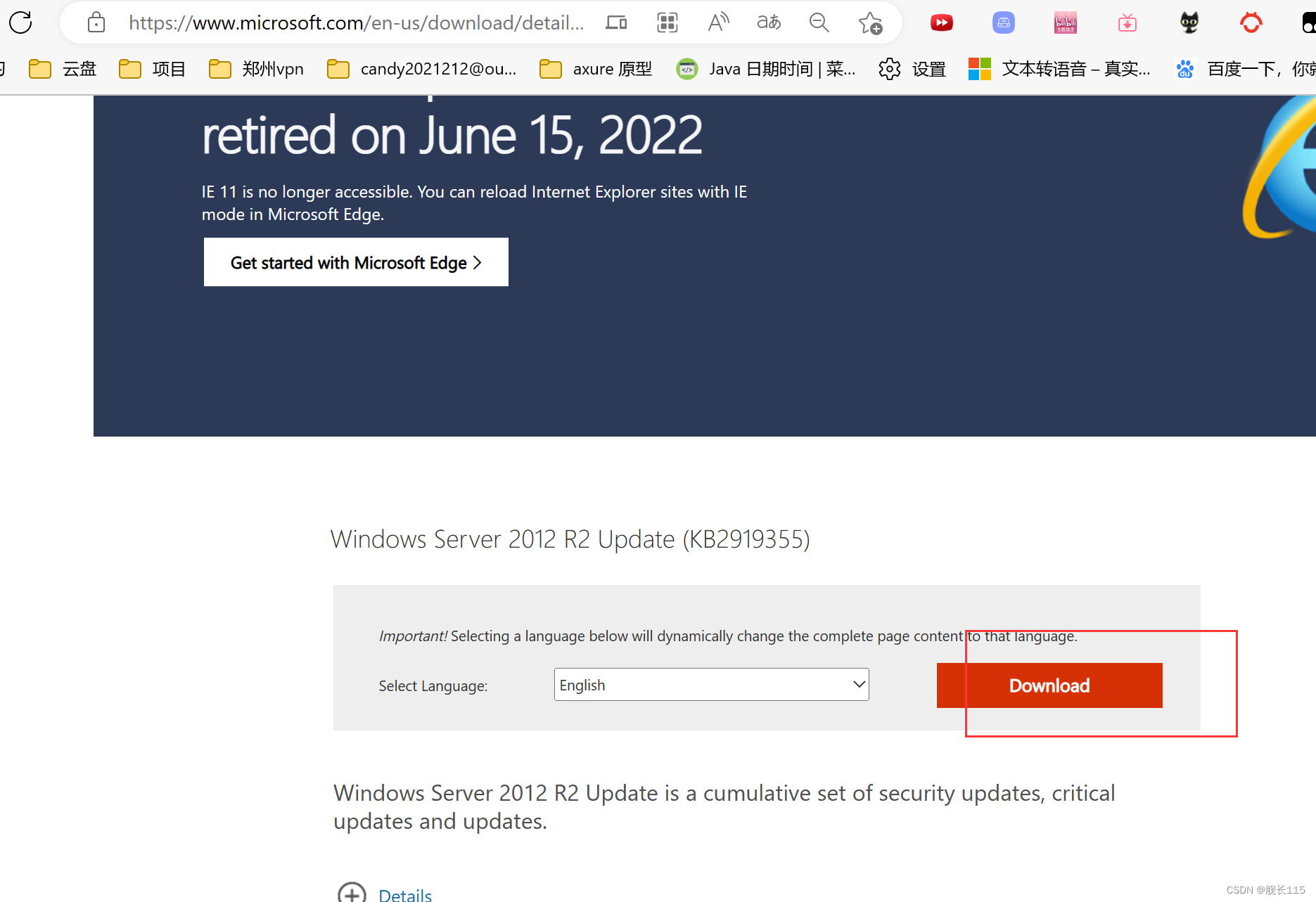Click the address bar URL field
The image size is (1316, 902).
356,22
